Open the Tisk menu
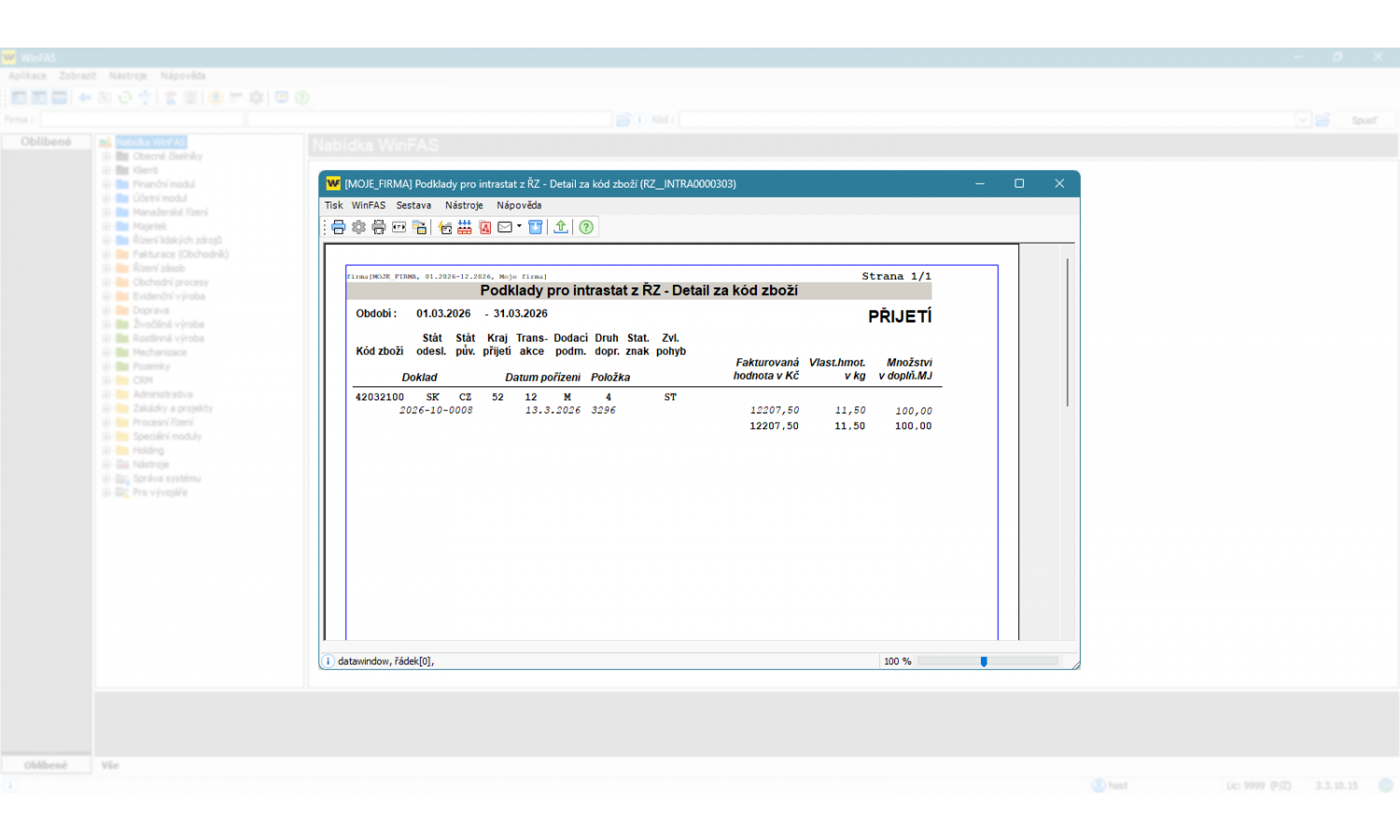 [x=333, y=205]
